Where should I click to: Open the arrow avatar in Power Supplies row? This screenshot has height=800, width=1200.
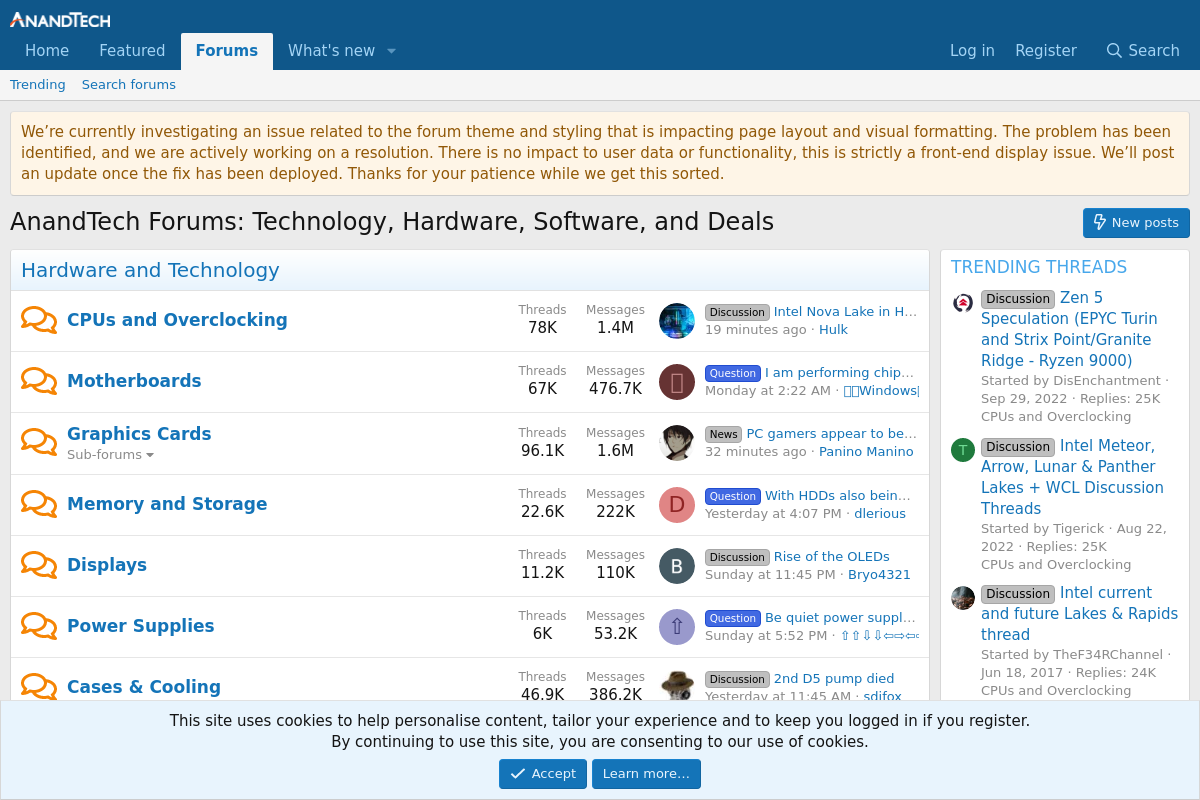coord(677,627)
